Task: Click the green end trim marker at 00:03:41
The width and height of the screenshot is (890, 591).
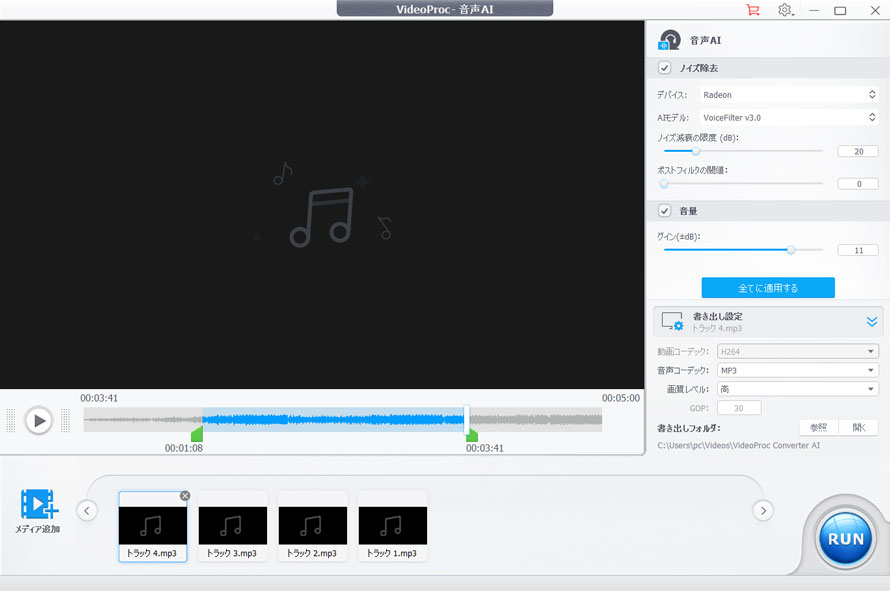Action: pyautogui.click(x=472, y=435)
